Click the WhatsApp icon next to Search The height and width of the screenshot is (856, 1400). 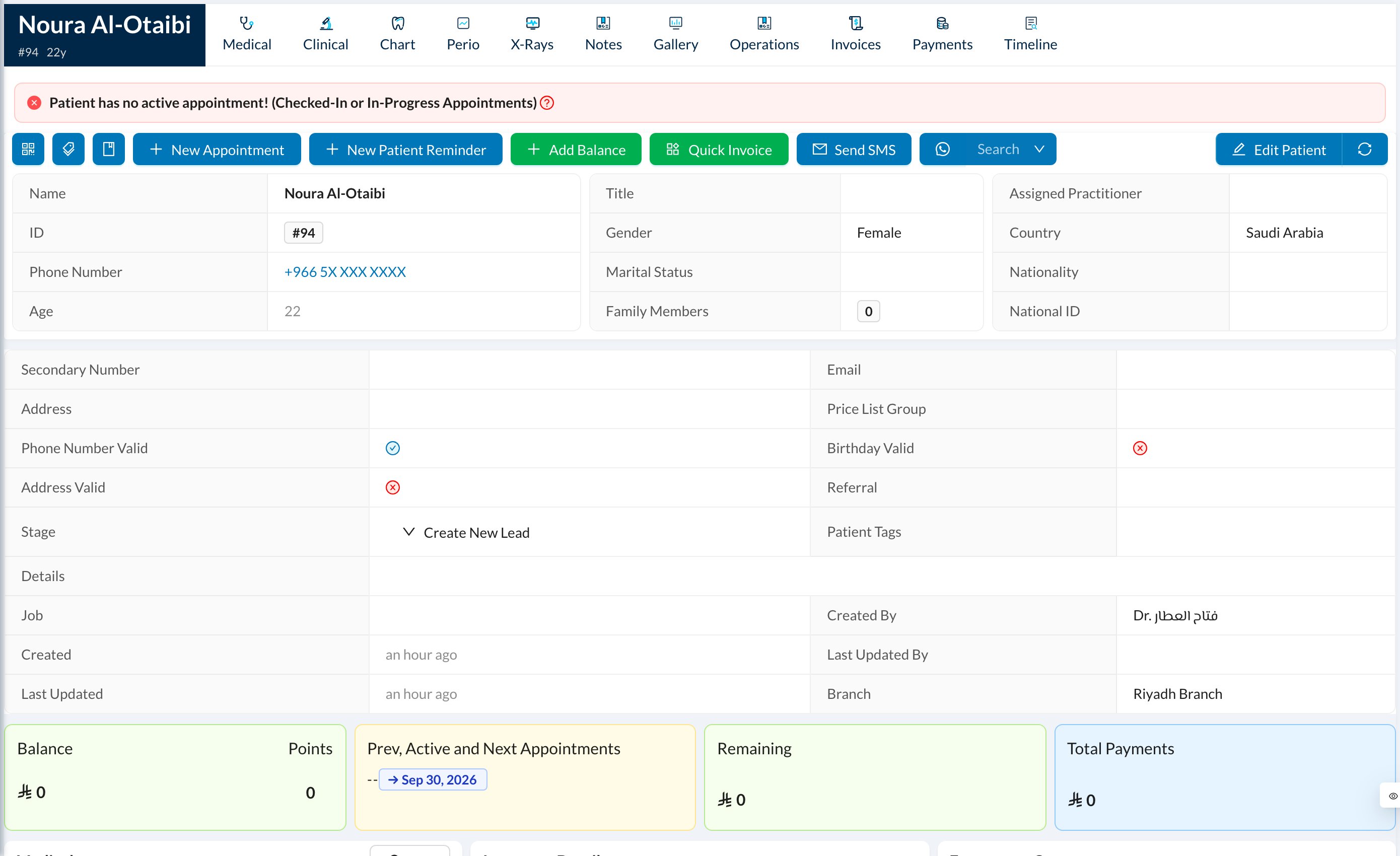942,150
